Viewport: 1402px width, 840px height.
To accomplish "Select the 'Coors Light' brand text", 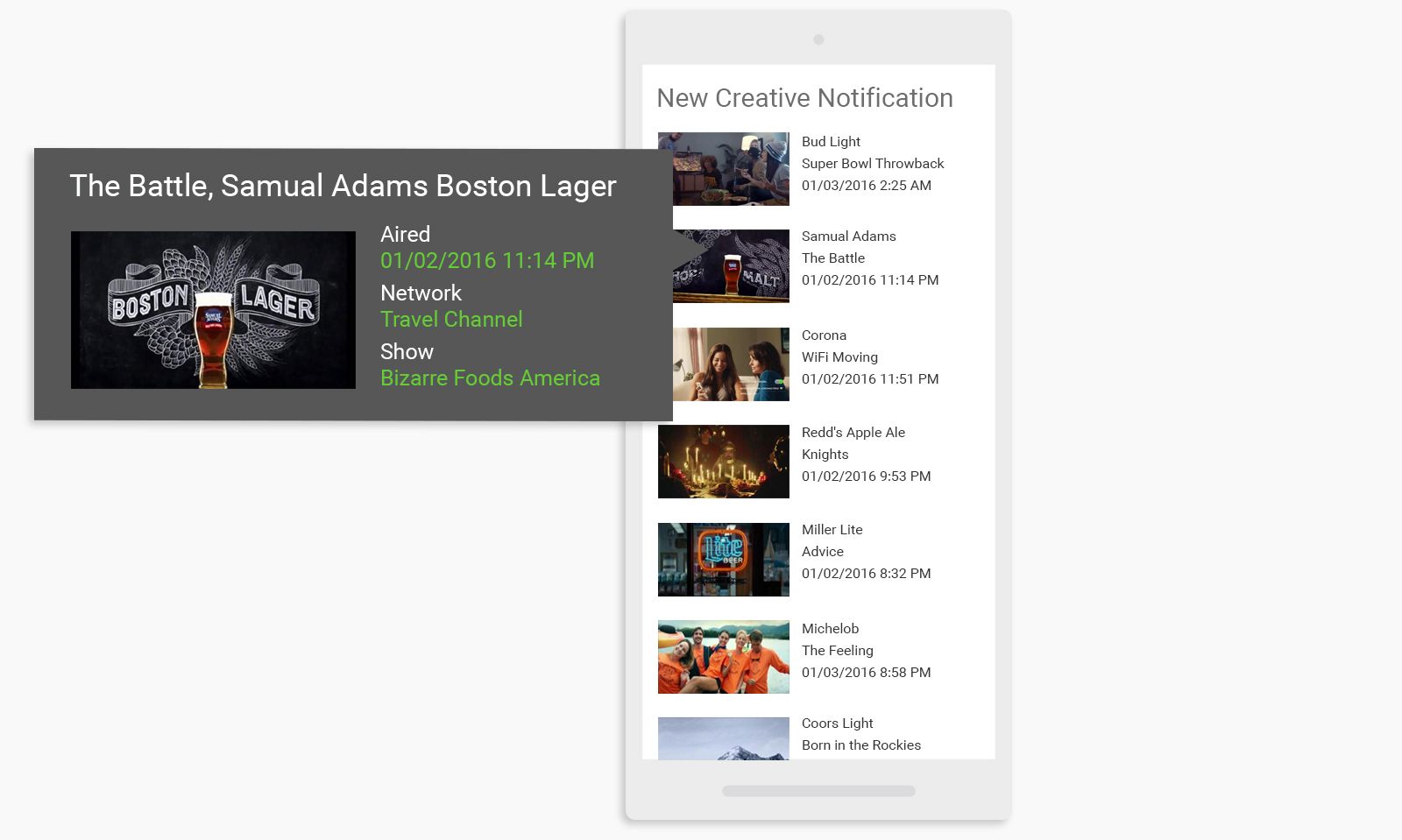I will tap(838, 723).
